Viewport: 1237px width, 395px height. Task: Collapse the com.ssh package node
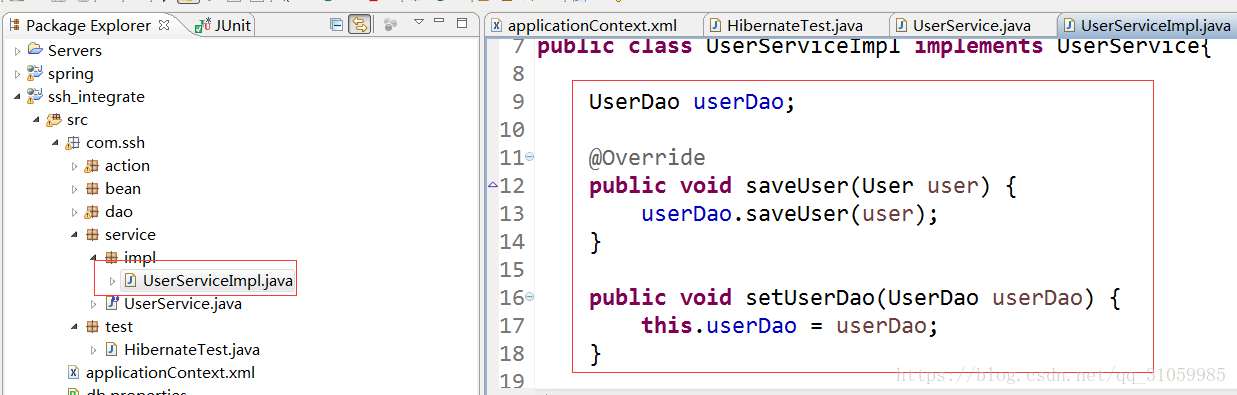pyautogui.click(x=55, y=143)
